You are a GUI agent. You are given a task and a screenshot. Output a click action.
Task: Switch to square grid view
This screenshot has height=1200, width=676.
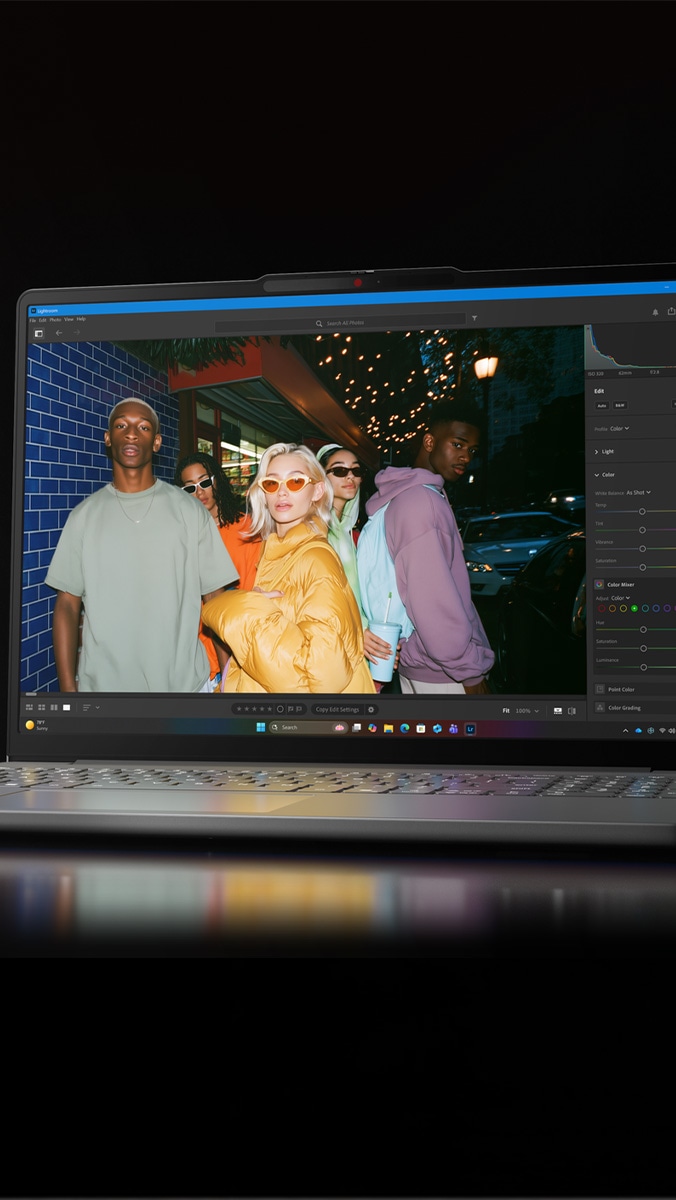pos(41,708)
